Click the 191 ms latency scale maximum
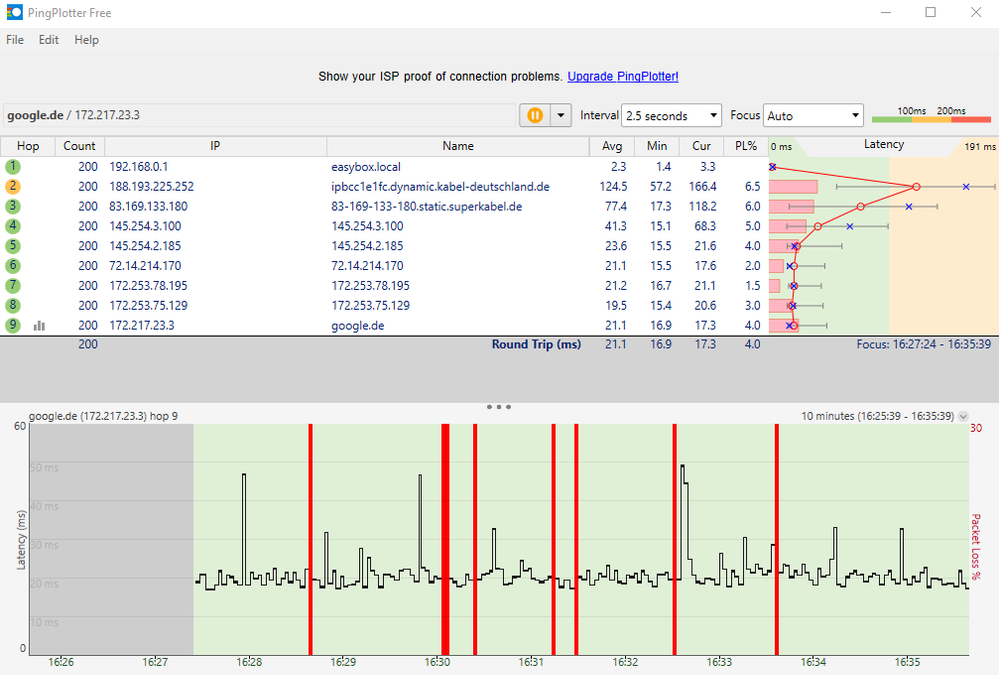This screenshot has width=999, height=675. click(x=979, y=147)
